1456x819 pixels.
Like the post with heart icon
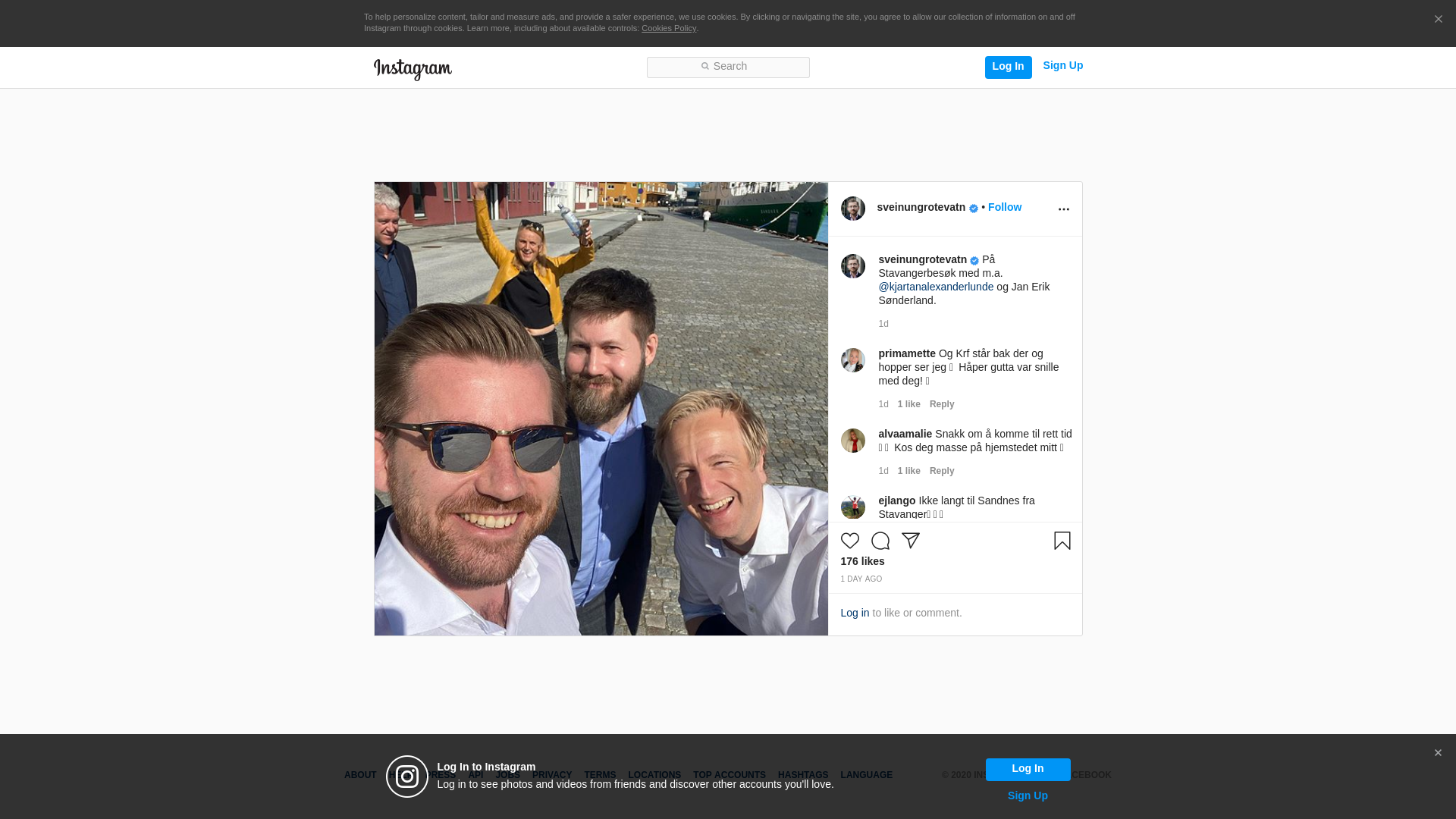tap(849, 541)
